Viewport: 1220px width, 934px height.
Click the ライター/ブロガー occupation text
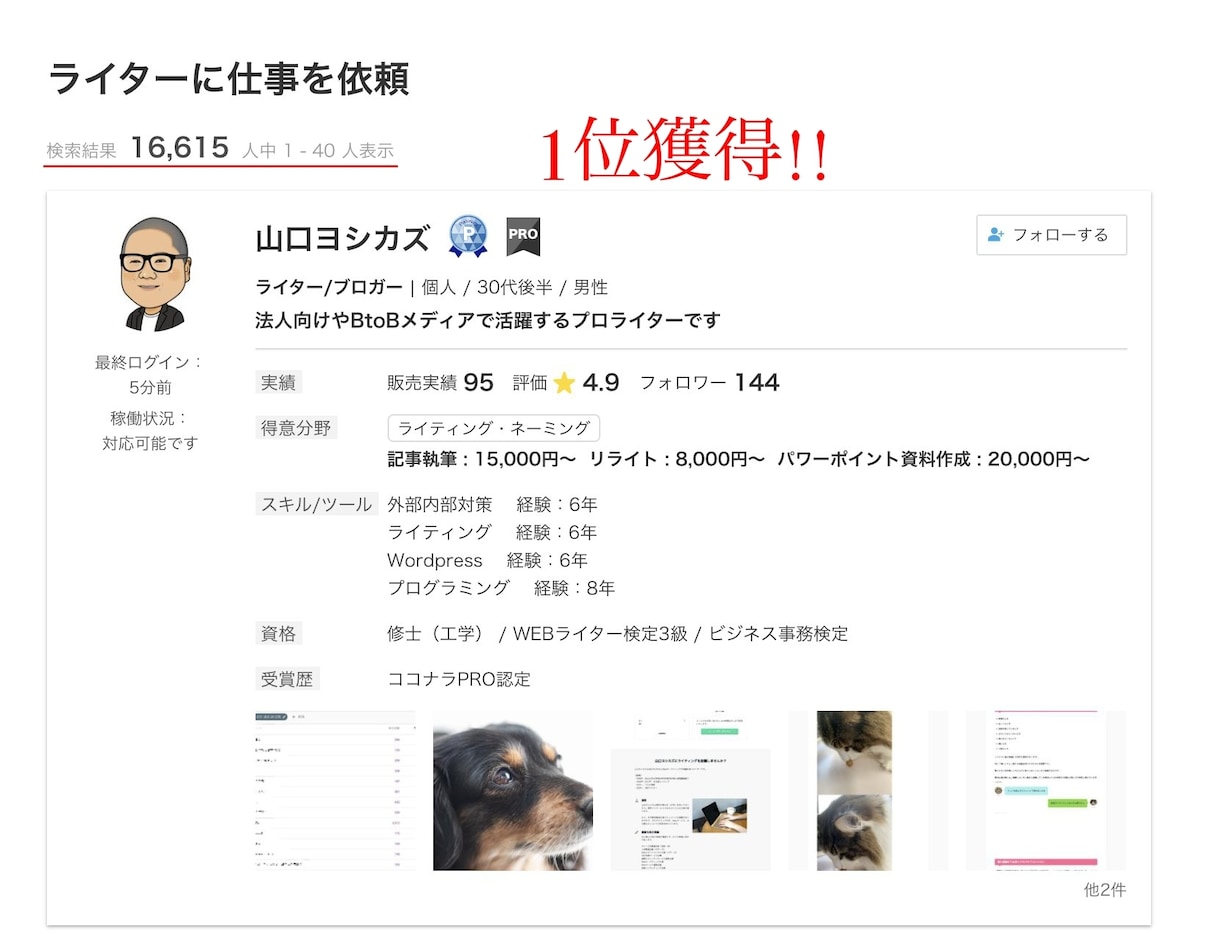pos(330,288)
